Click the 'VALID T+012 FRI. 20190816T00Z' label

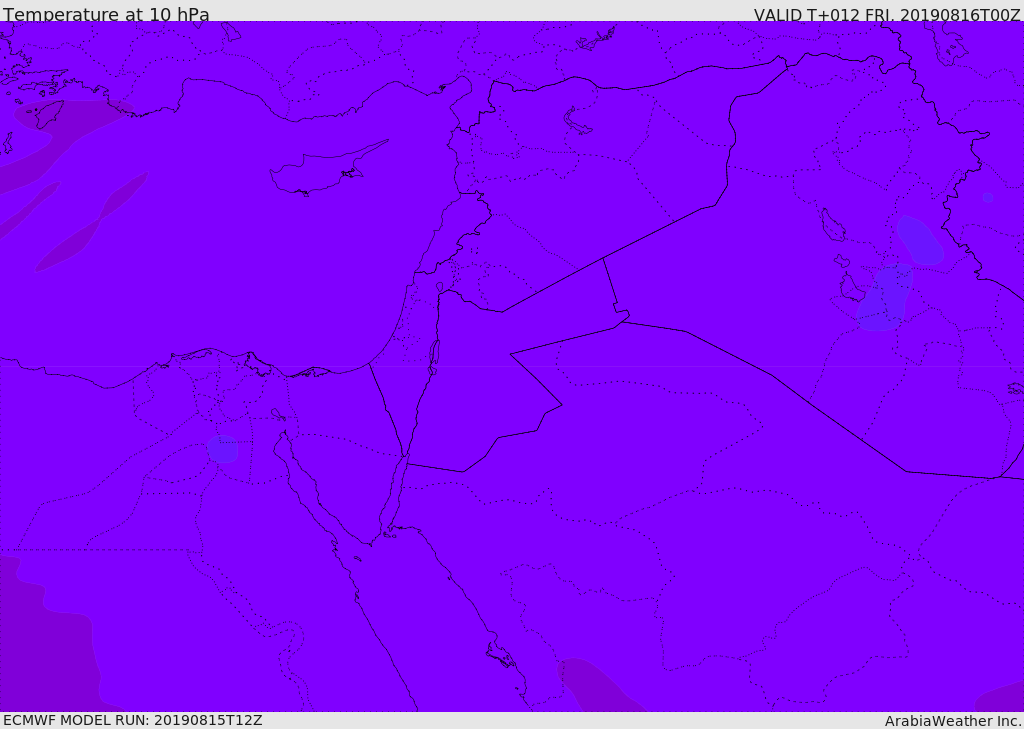point(887,15)
